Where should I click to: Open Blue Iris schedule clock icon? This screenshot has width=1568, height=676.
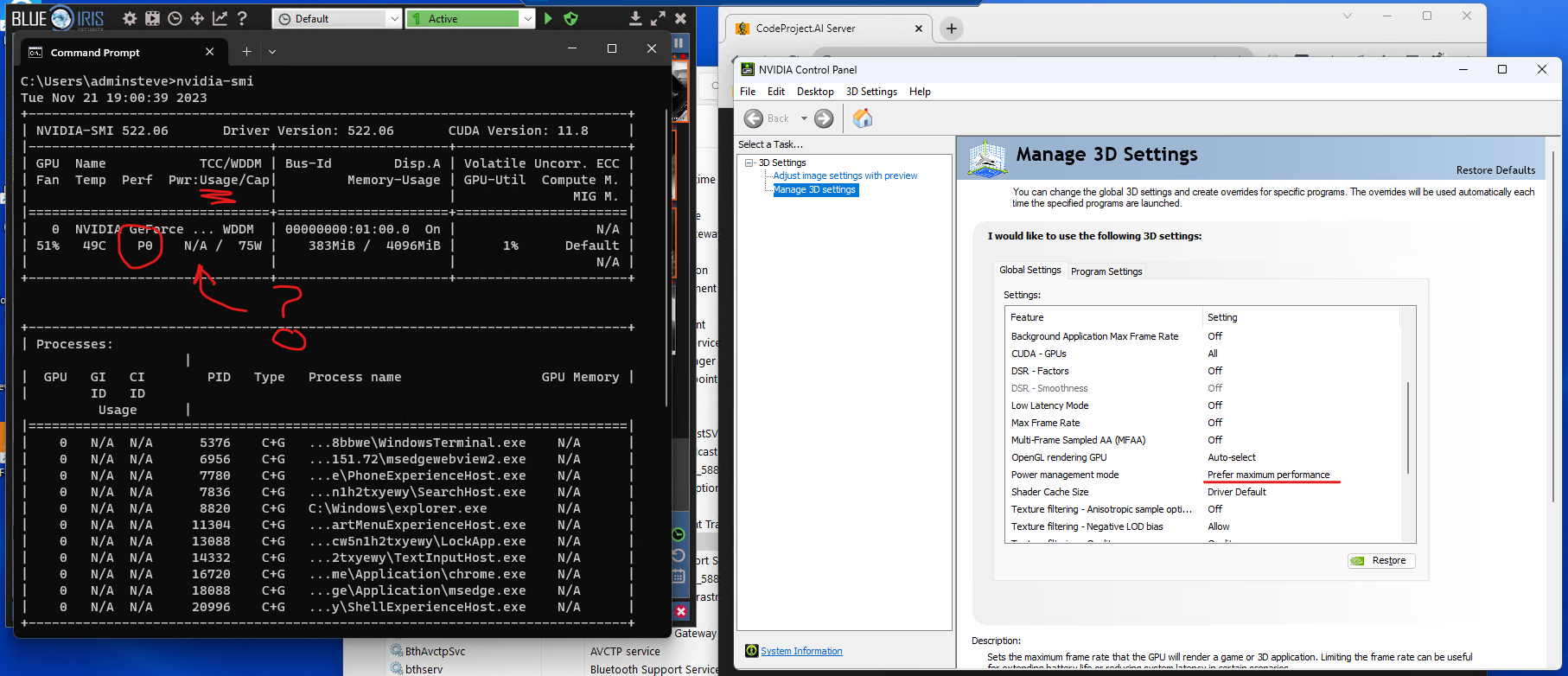pyautogui.click(x=175, y=18)
